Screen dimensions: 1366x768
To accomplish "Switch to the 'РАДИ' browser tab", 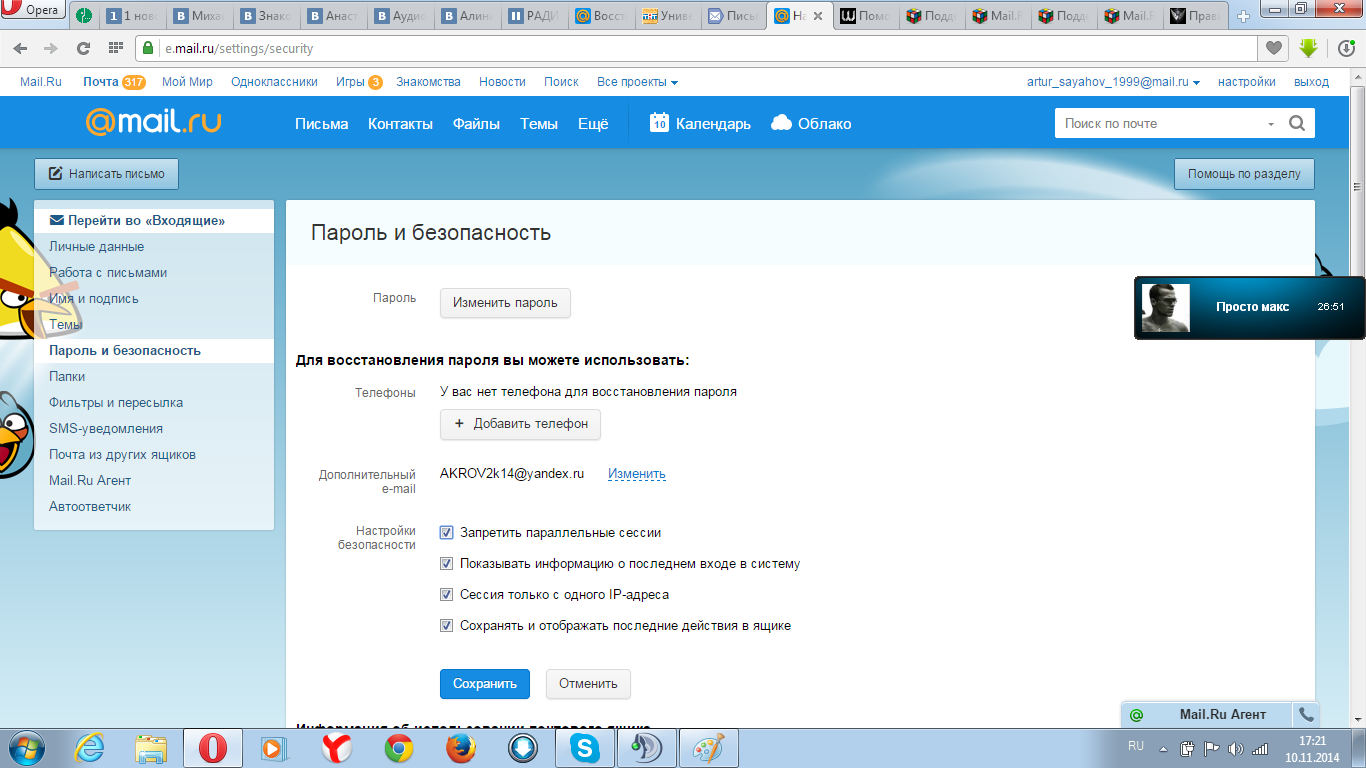I will point(532,16).
